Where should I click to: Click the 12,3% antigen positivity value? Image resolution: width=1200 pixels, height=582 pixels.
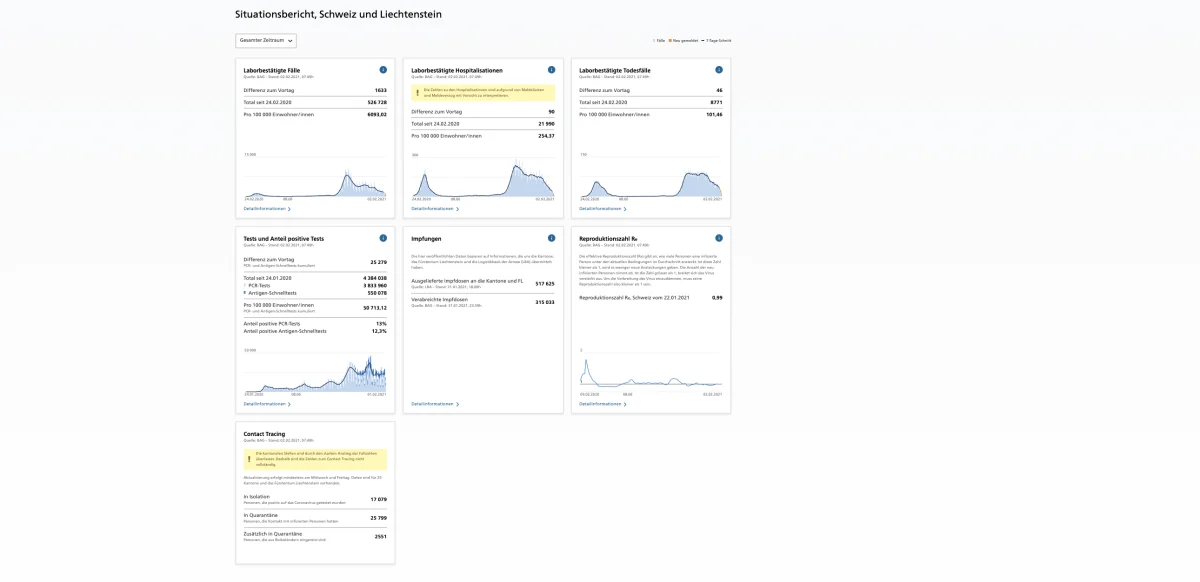click(x=379, y=331)
